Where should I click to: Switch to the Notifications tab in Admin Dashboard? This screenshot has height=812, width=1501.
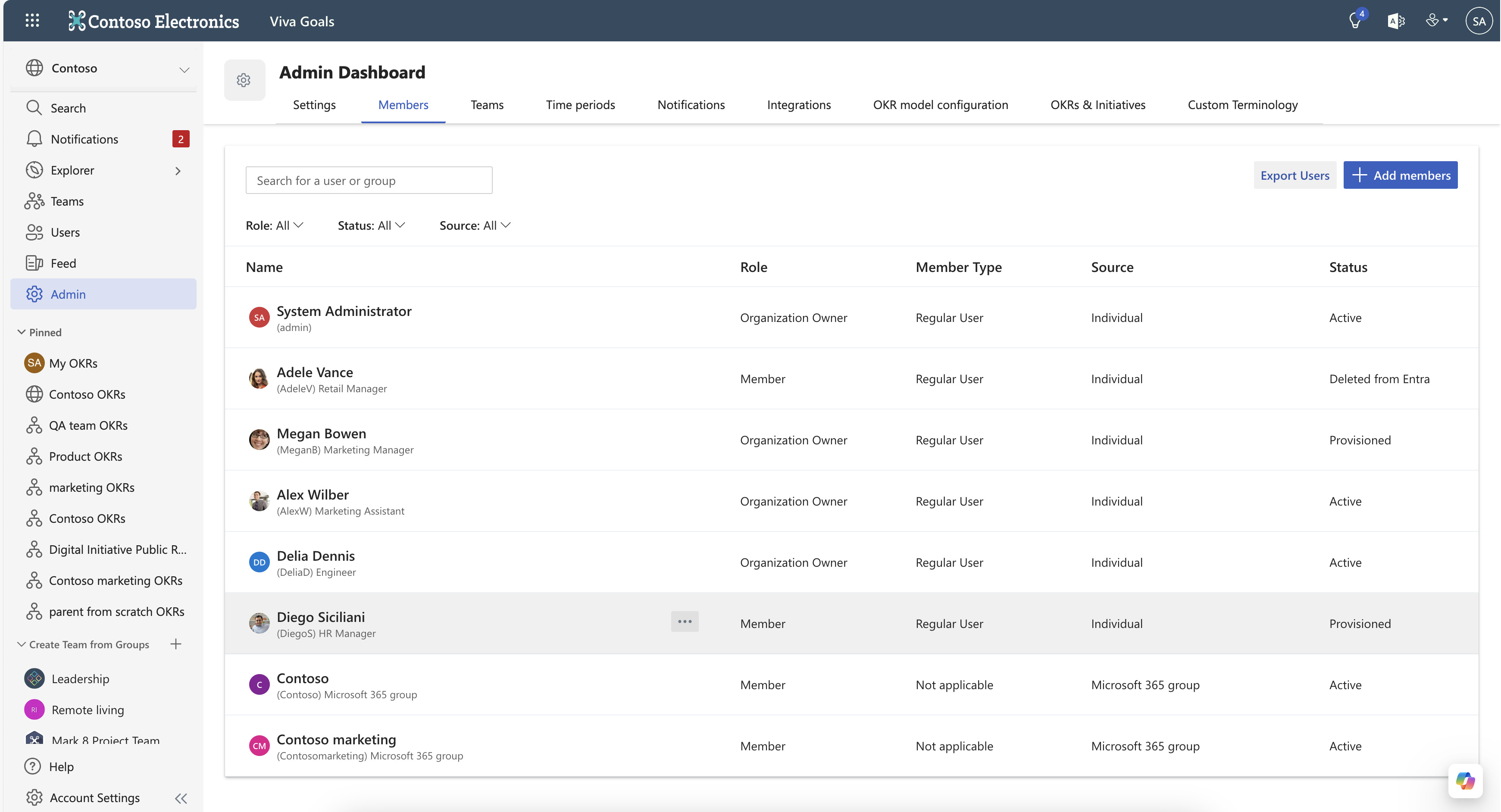click(x=691, y=104)
